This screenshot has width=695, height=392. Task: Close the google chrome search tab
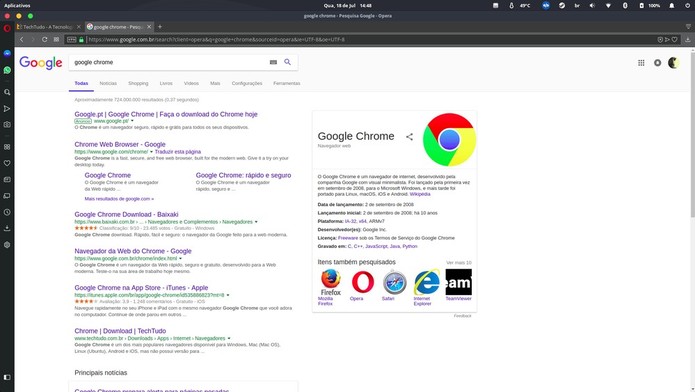click(x=149, y=27)
